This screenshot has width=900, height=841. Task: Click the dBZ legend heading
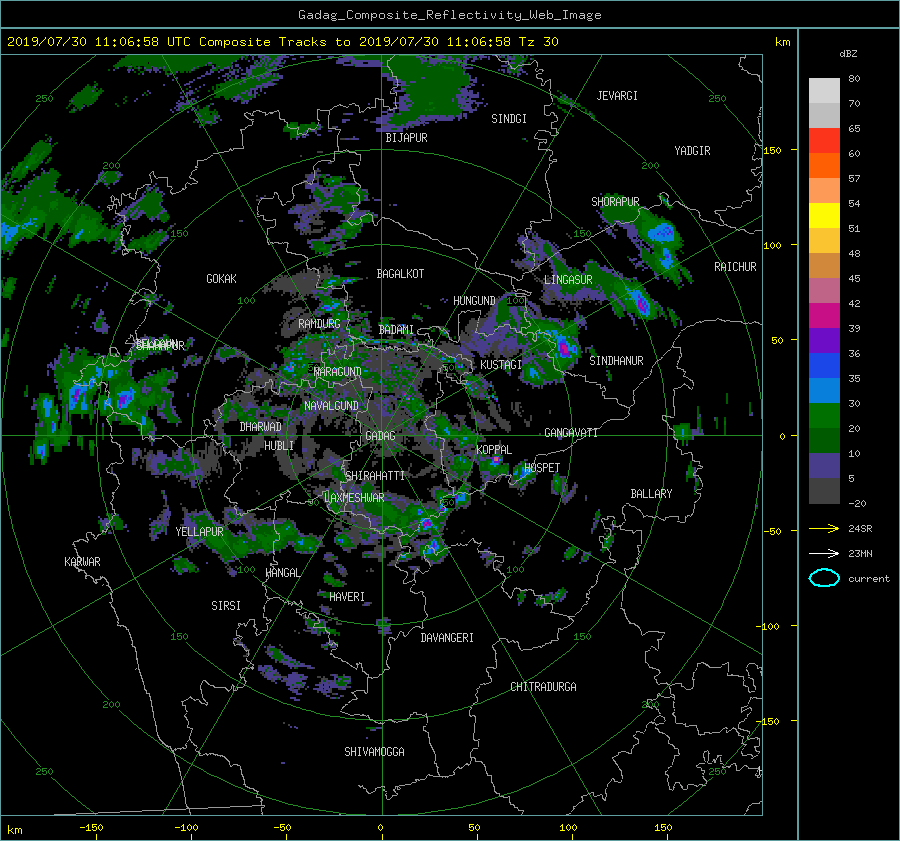848,54
